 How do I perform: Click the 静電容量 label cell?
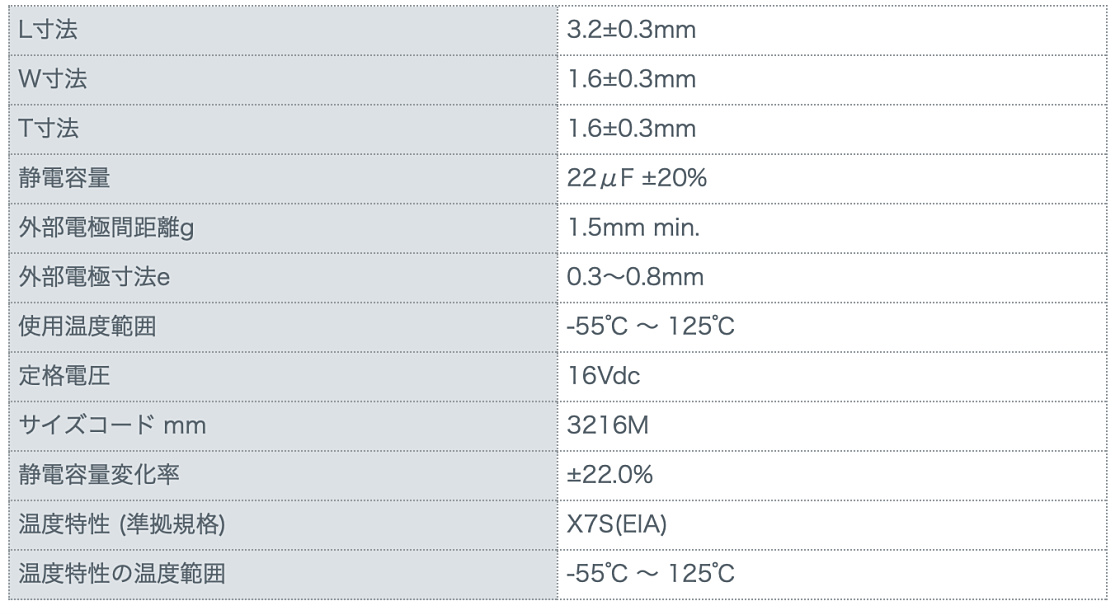click(64, 178)
